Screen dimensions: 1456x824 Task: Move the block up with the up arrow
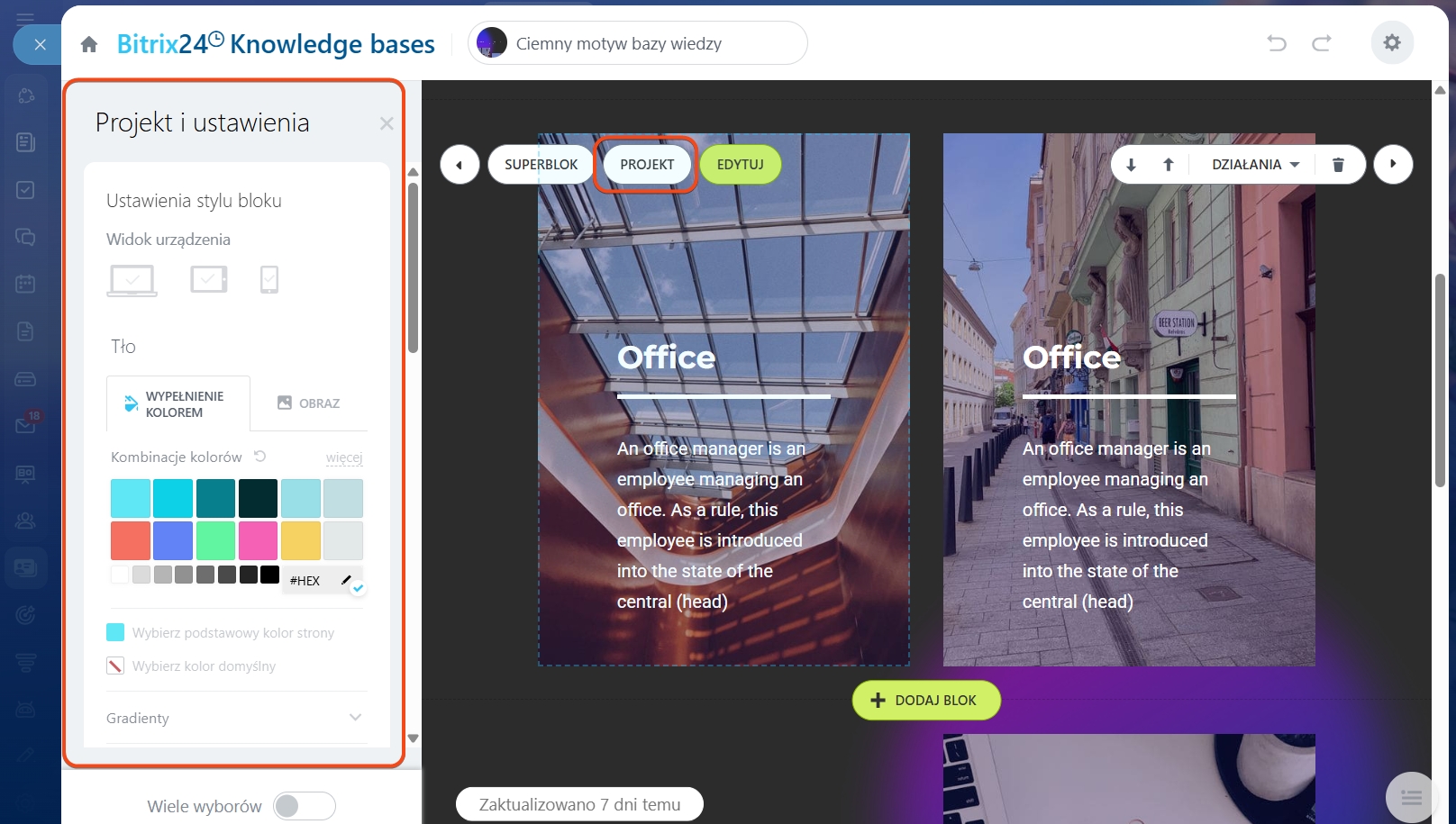pos(1169,165)
